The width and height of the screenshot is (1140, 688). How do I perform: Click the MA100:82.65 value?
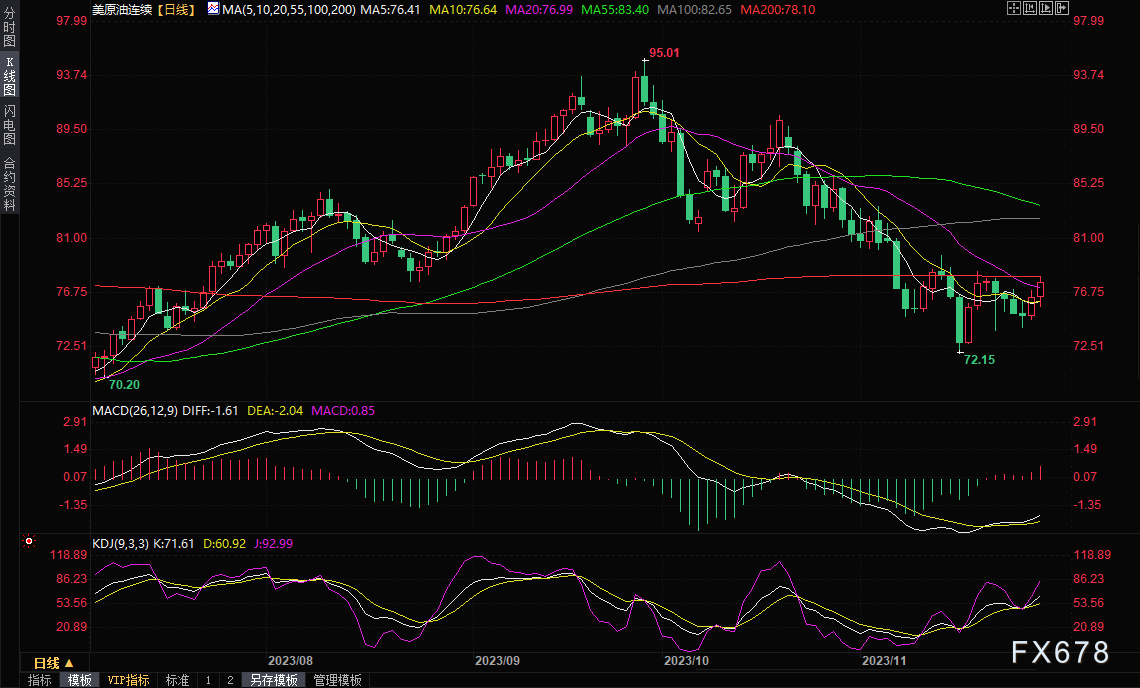point(694,9)
